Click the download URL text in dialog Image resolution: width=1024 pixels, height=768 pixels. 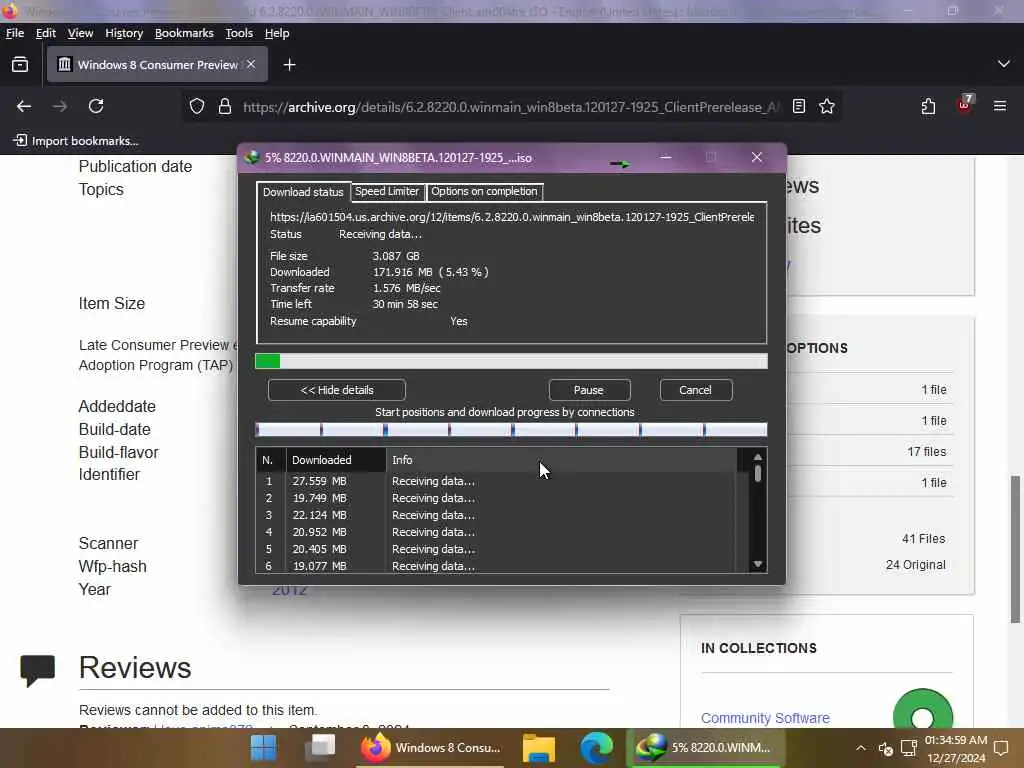click(512, 217)
